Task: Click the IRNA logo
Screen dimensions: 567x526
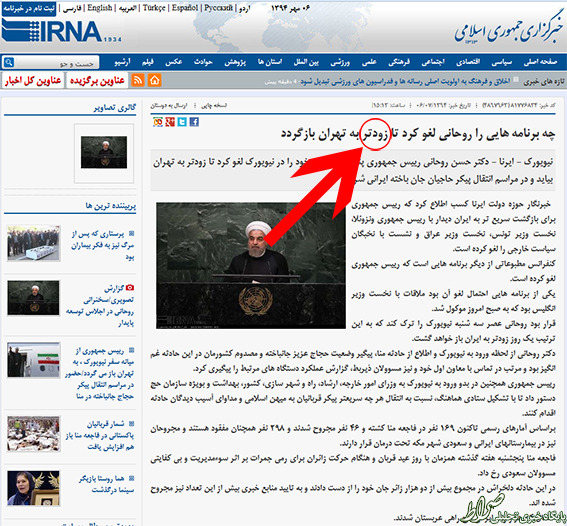Action: tap(61, 31)
